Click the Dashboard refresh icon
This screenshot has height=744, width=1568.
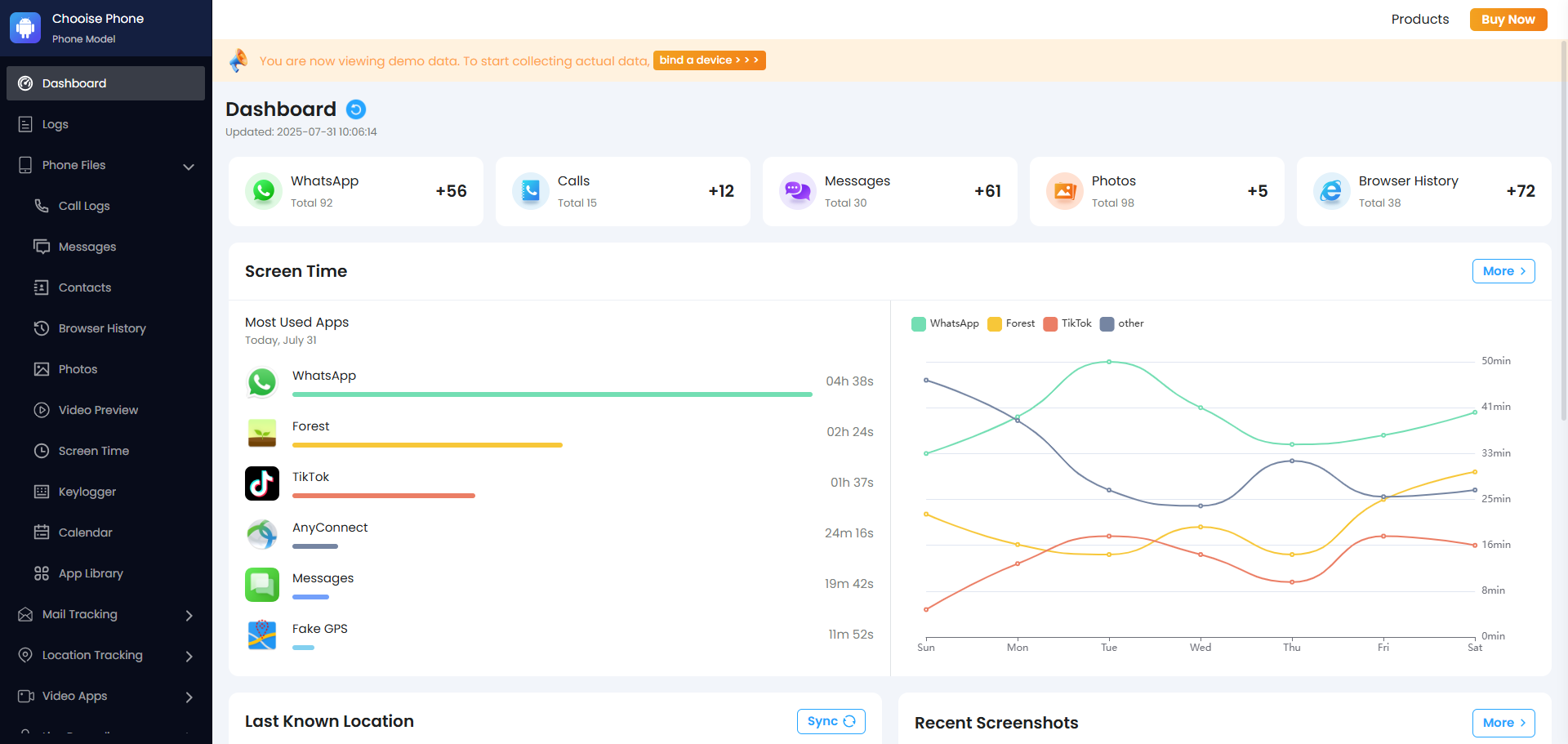point(356,109)
